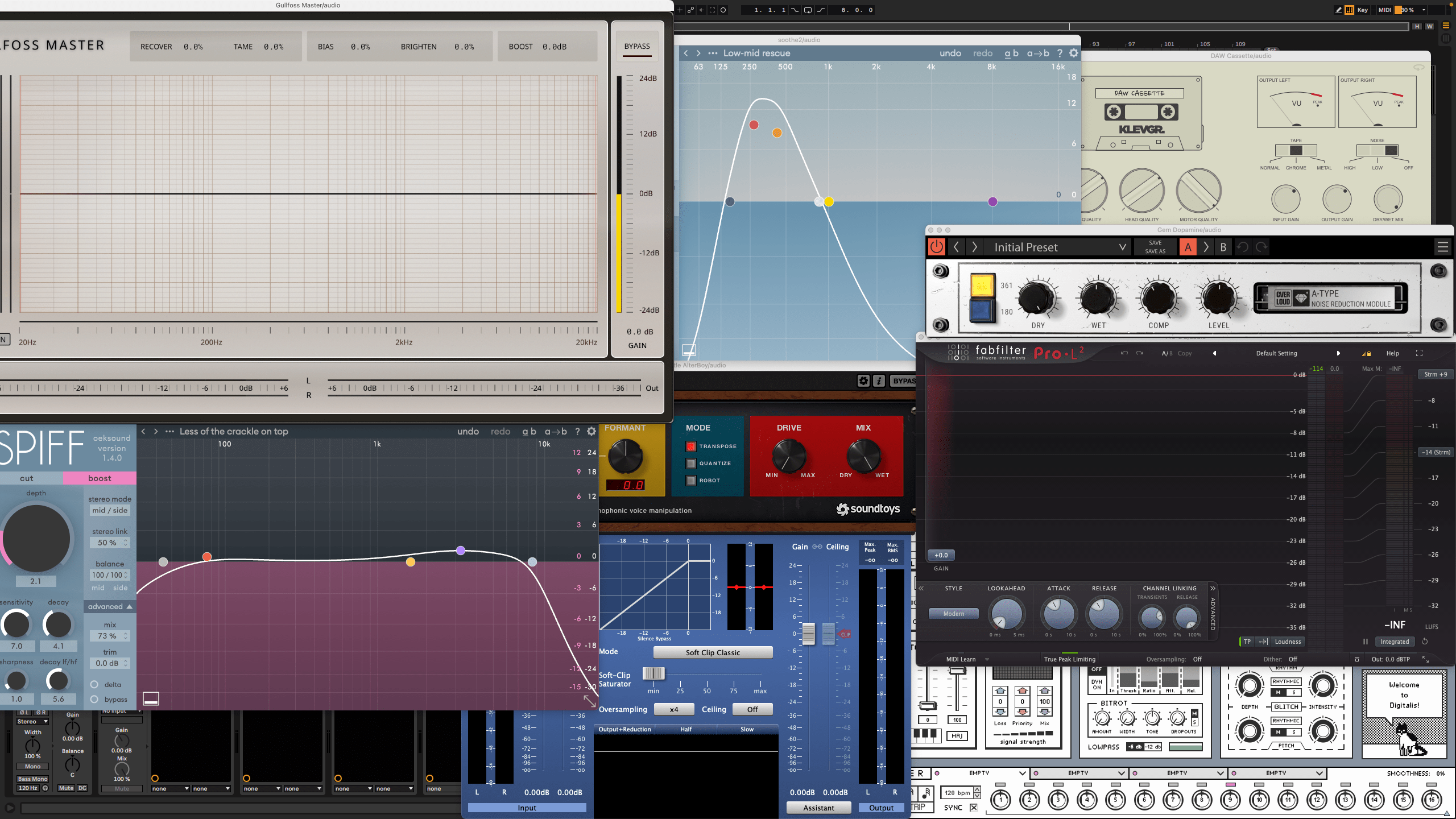Click limiter Gain fader handle
Screen dimensions: 1456x819
pyautogui.click(x=808, y=634)
